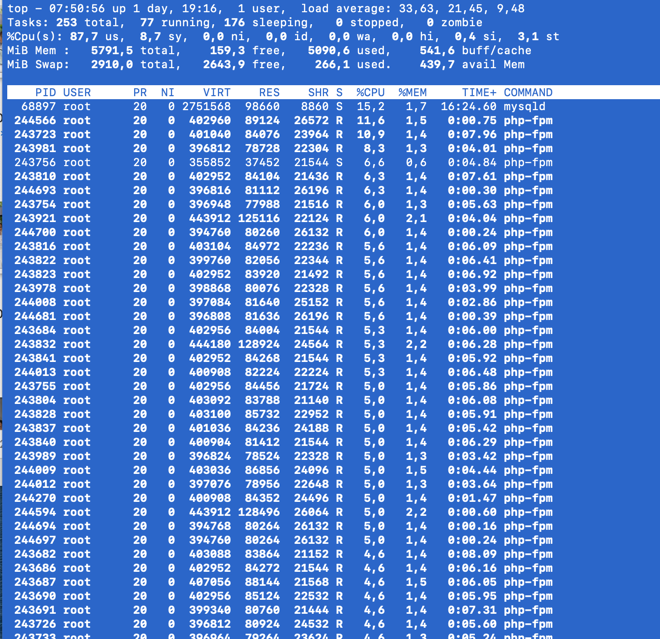Click the PID column header
Screen dimensions: 660x639
45,92
